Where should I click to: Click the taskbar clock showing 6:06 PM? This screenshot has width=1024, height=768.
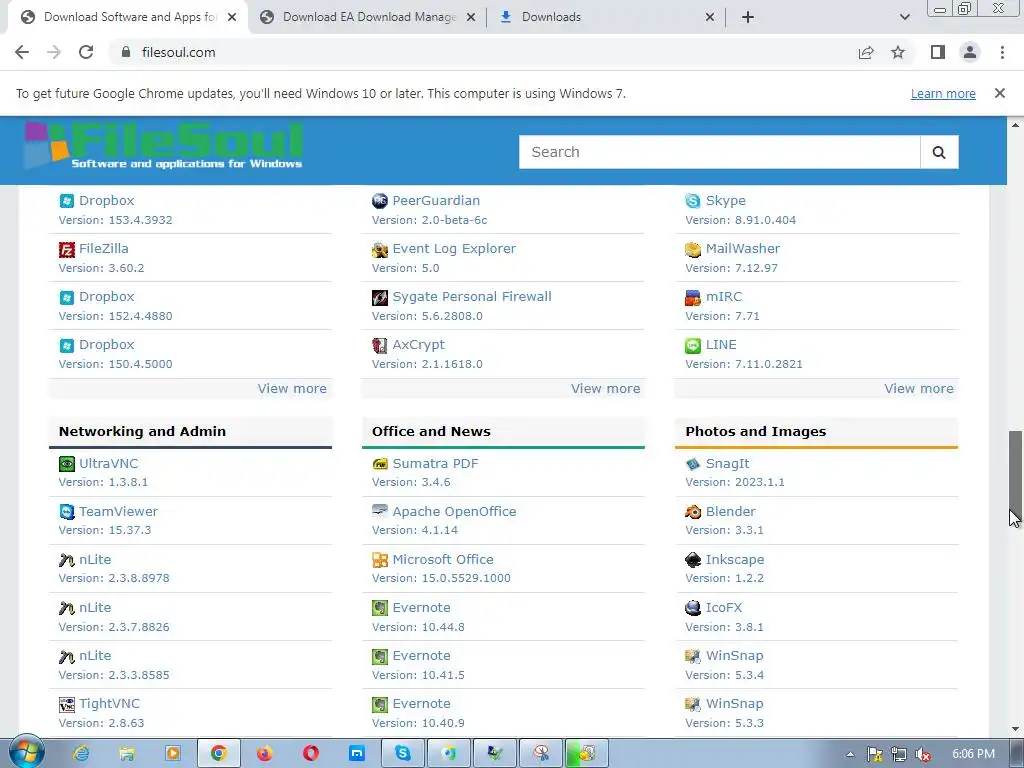973,754
